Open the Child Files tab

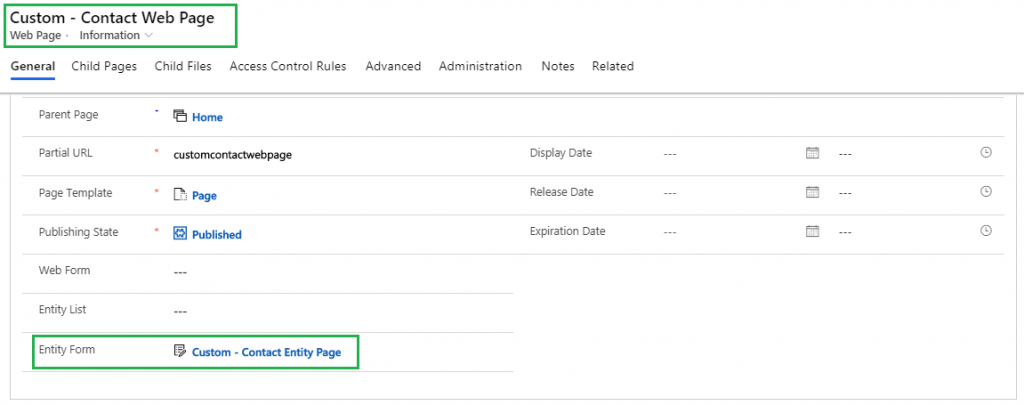click(183, 66)
